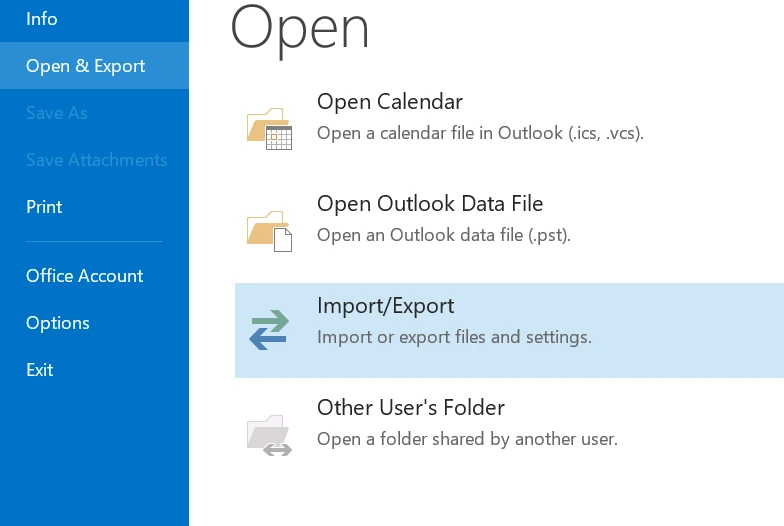Click the Open Outlook Data File icon

269,231
